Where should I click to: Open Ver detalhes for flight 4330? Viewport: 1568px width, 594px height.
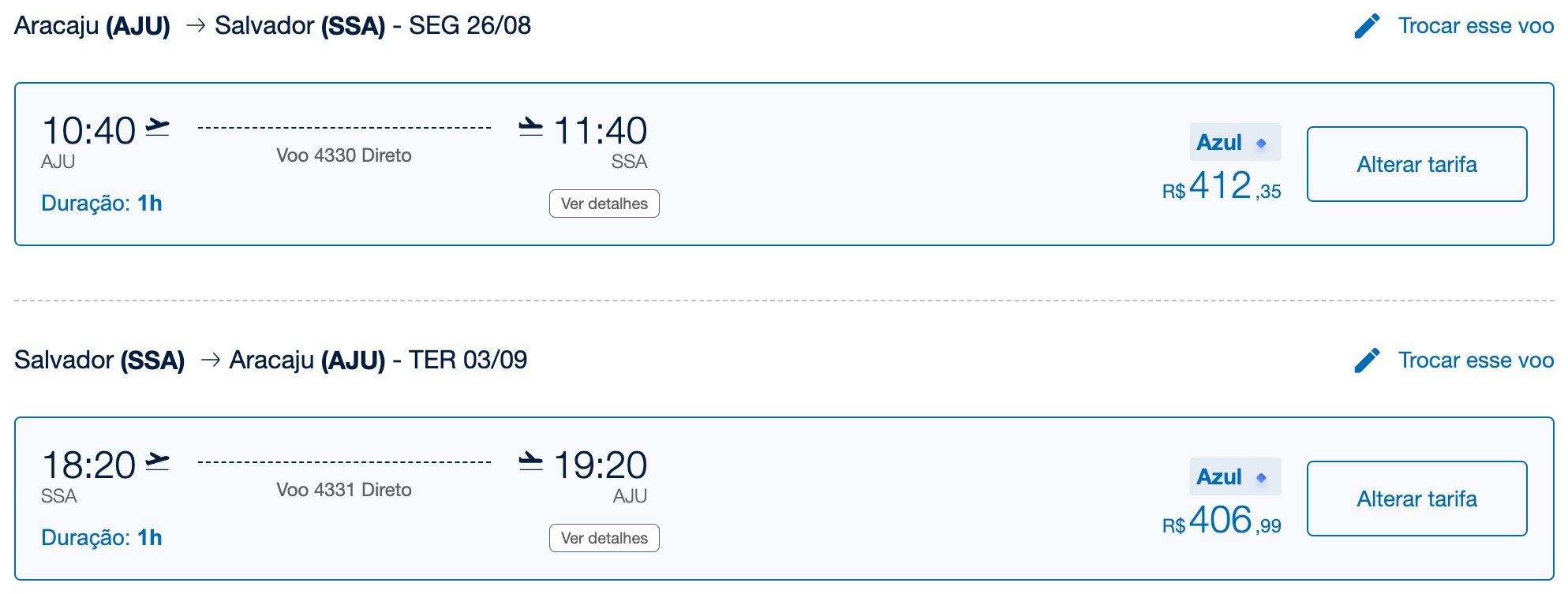point(604,204)
